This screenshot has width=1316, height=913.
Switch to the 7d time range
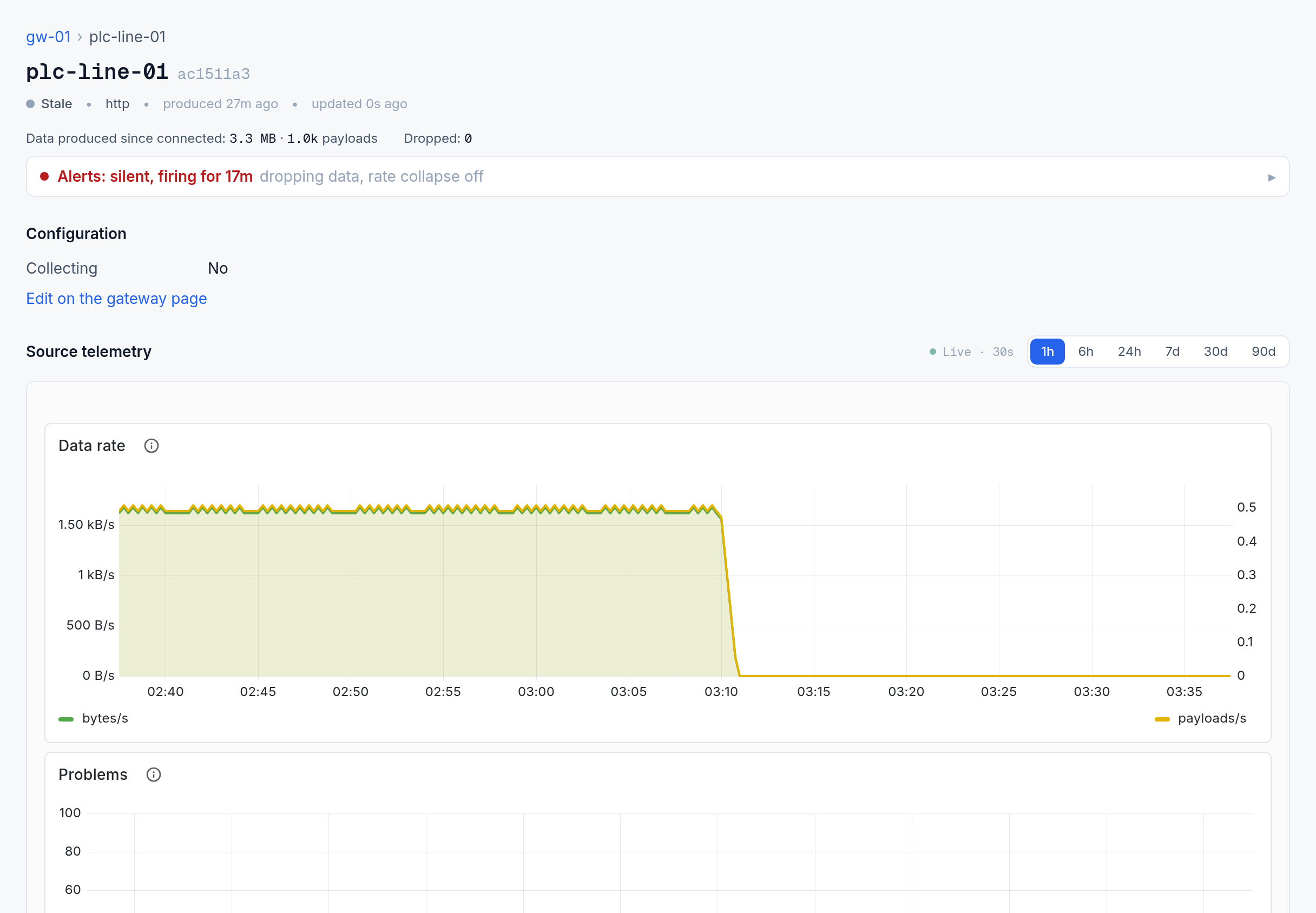(x=1173, y=351)
